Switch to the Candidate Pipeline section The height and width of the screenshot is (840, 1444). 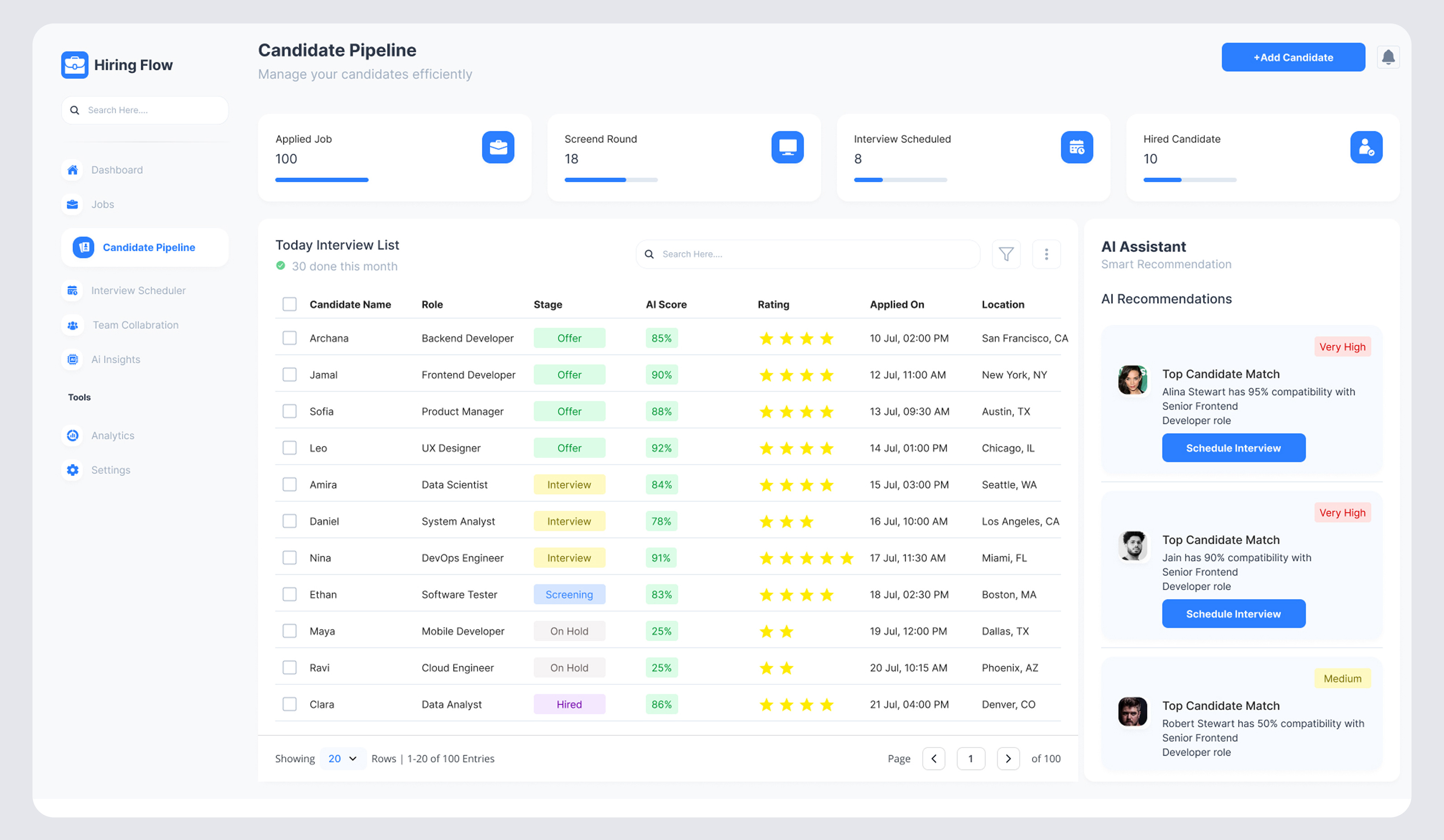coord(148,248)
